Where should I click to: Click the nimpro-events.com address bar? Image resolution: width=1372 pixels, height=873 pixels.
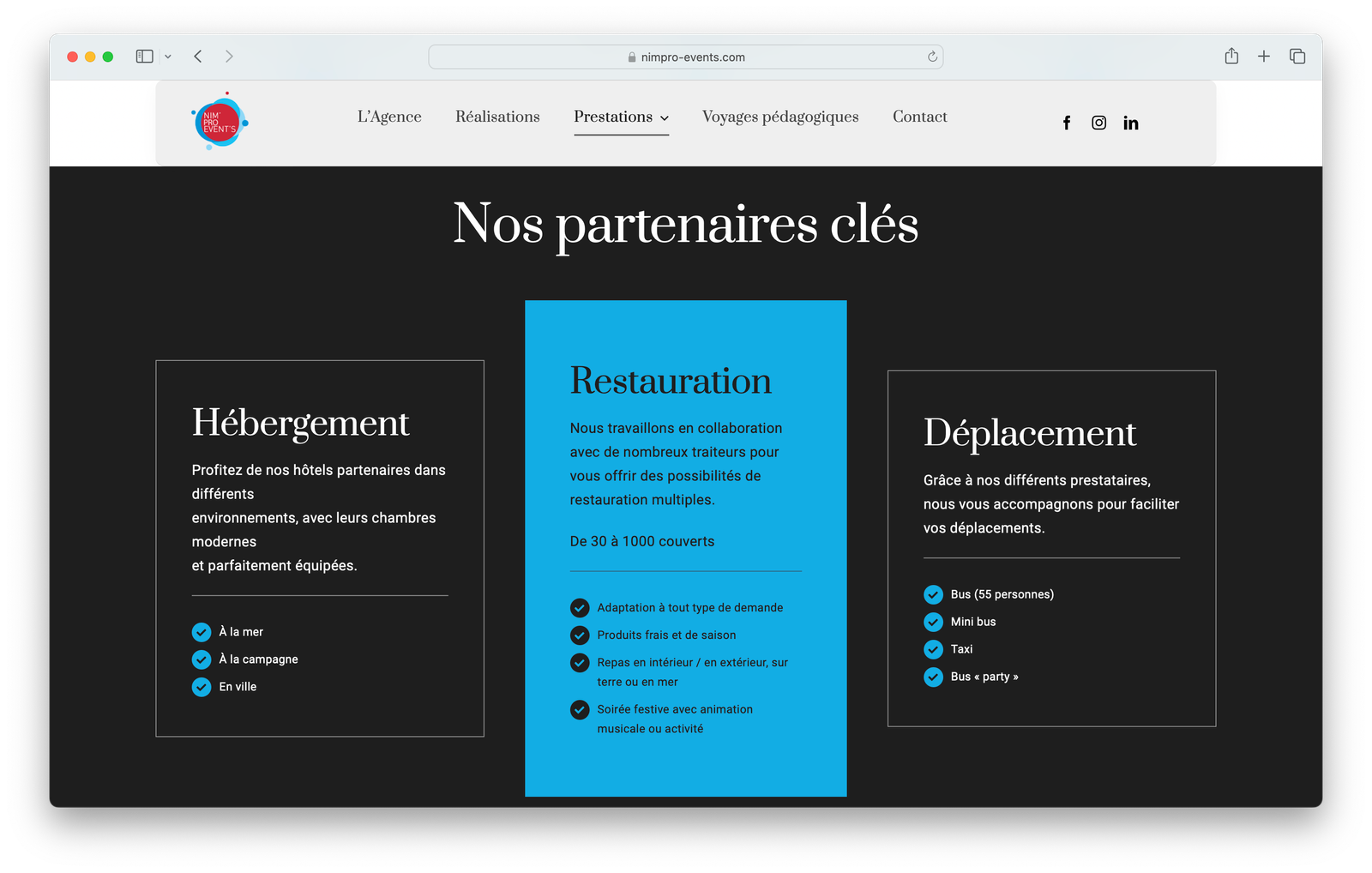pos(686,57)
